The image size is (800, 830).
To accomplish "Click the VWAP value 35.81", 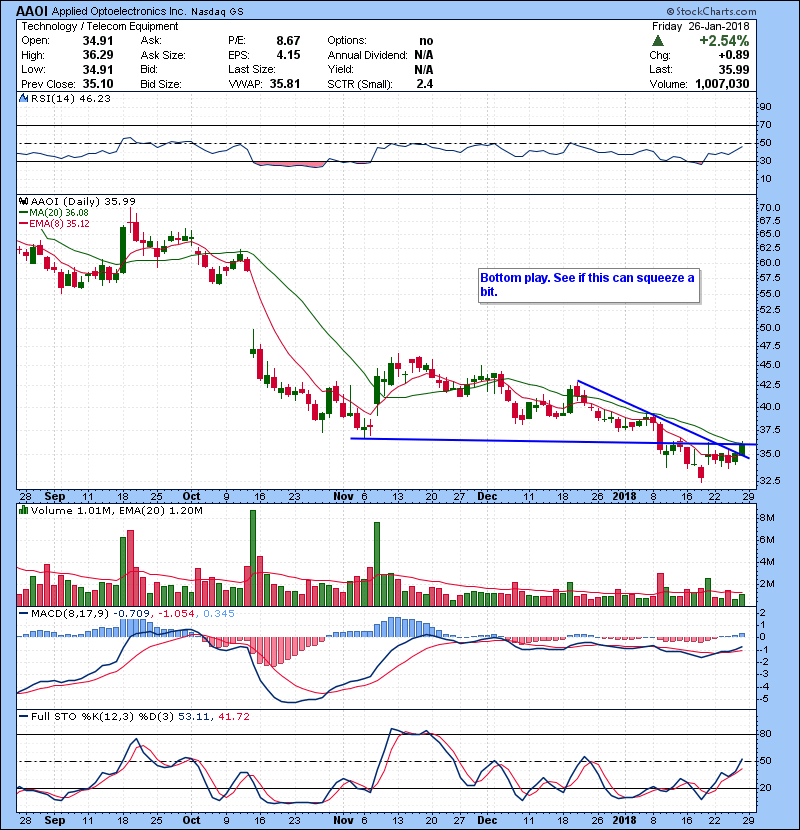I will pyautogui.click(x=285, y=84).
